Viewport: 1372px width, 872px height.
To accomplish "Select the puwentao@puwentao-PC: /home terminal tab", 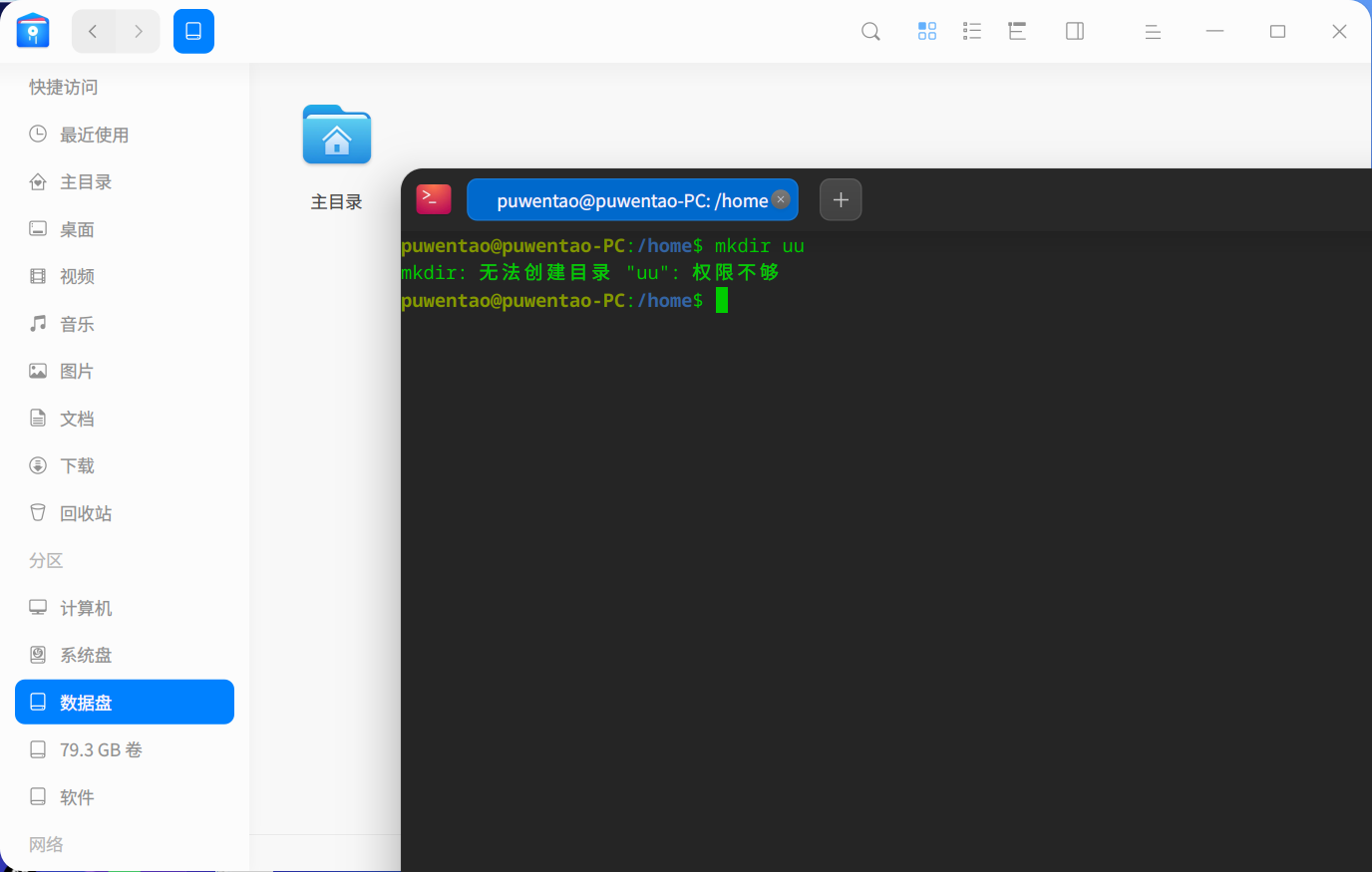I will tap(632, 199).
